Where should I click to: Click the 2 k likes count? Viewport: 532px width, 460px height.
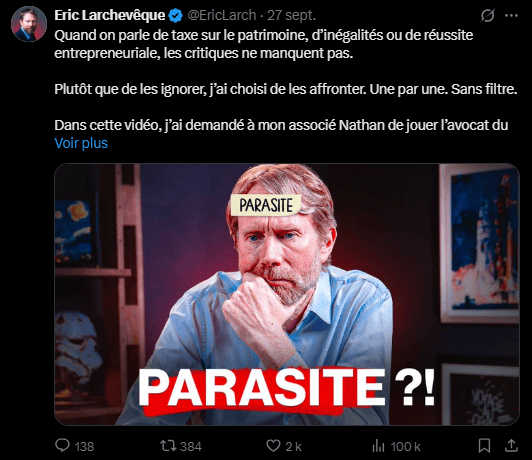[x=293, y=446]
